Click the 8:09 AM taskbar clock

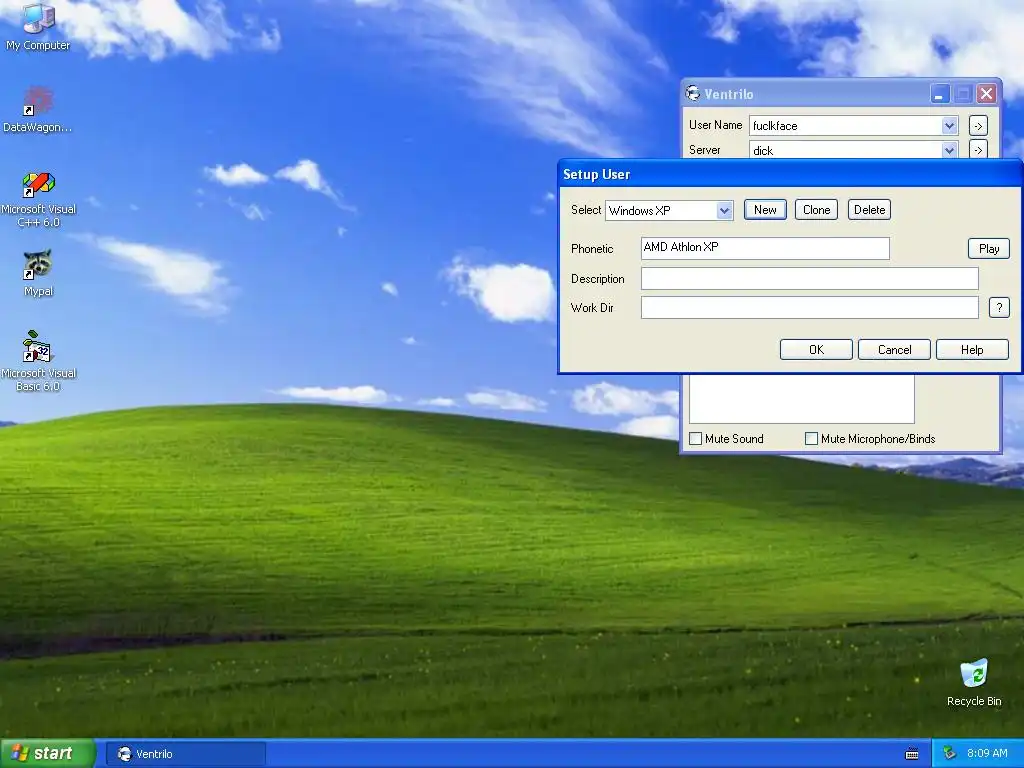tap(987, 753)
